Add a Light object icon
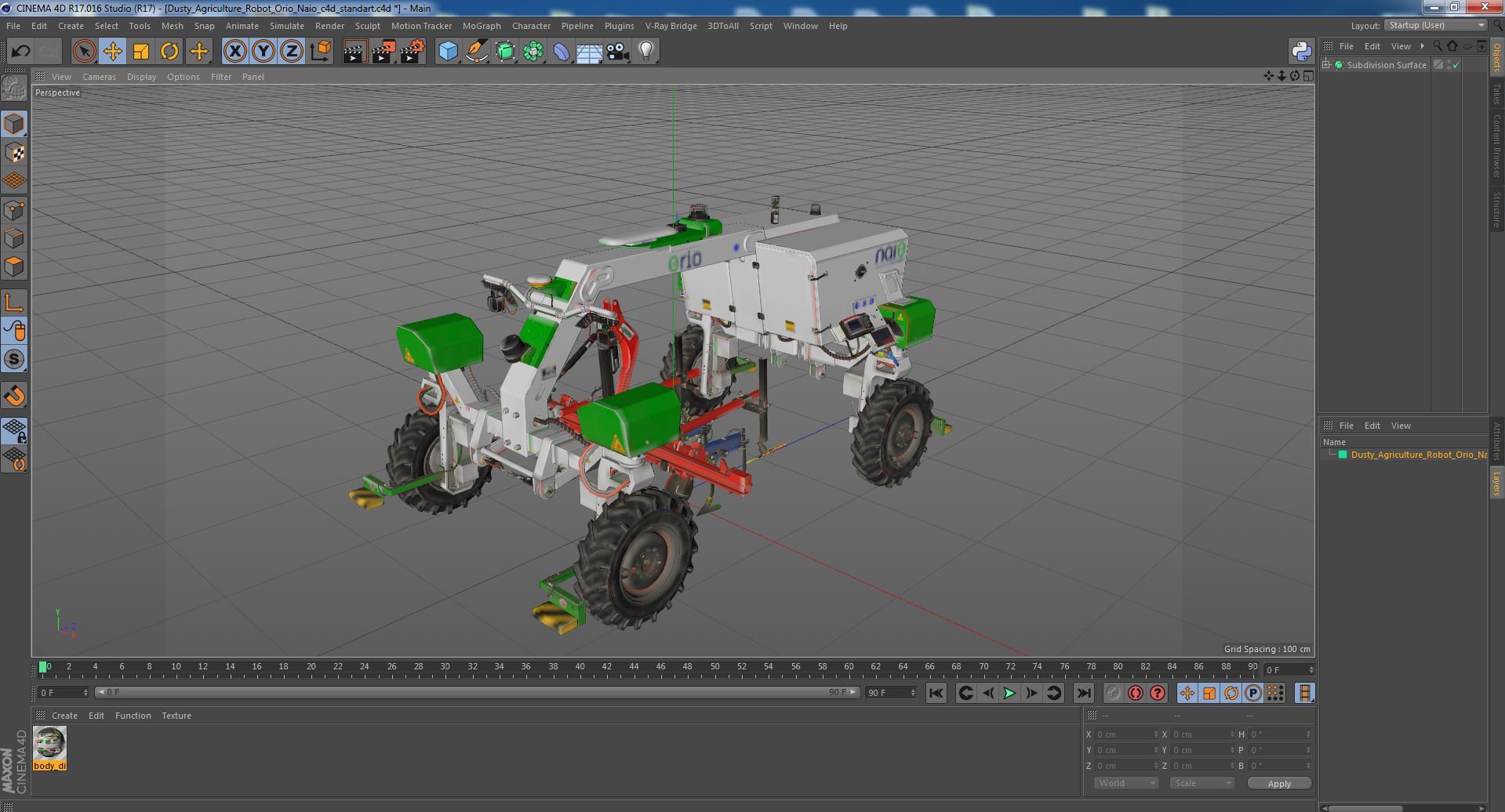The width and height of the screenshot is (1505, 812). point(645,52)
